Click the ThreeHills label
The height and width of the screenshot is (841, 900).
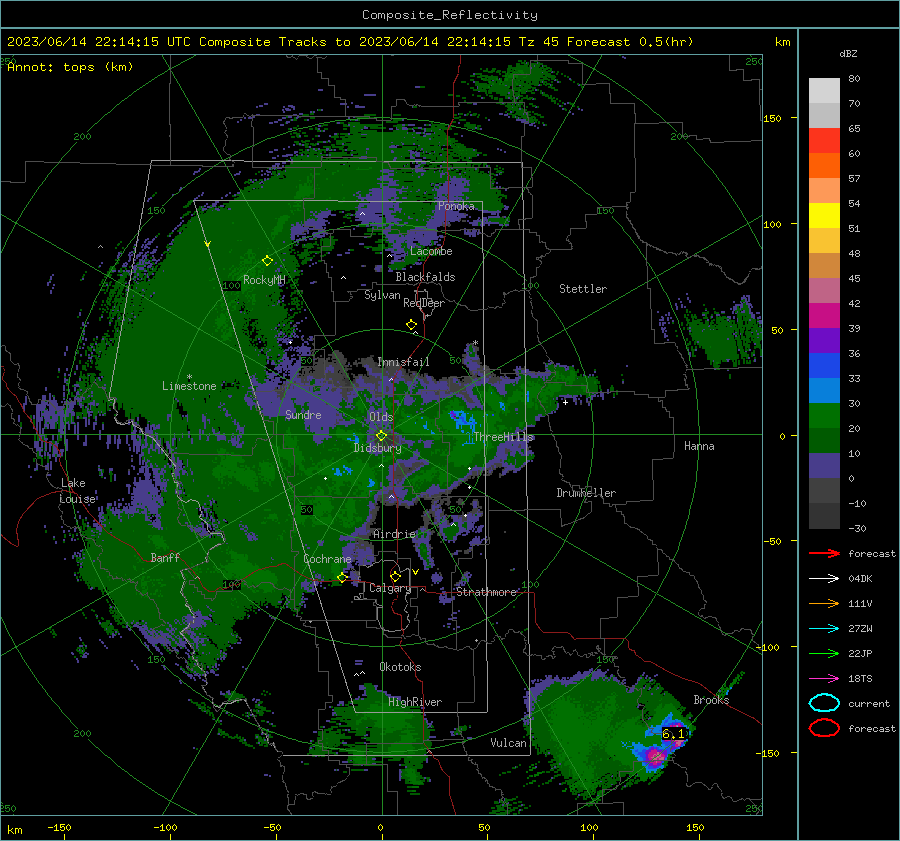[503, 437]
